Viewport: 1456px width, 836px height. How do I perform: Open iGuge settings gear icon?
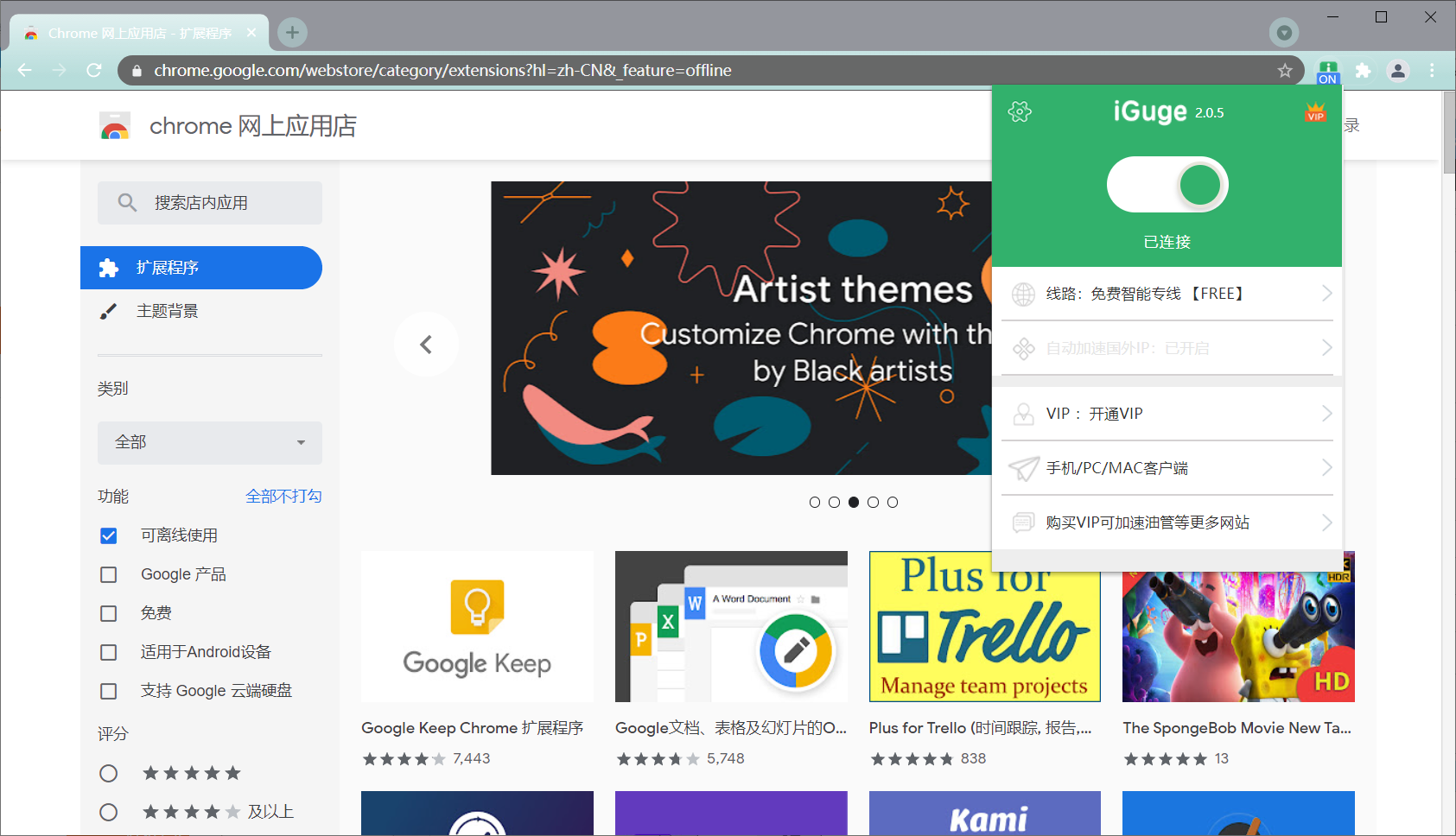[x=1020, y=111]
